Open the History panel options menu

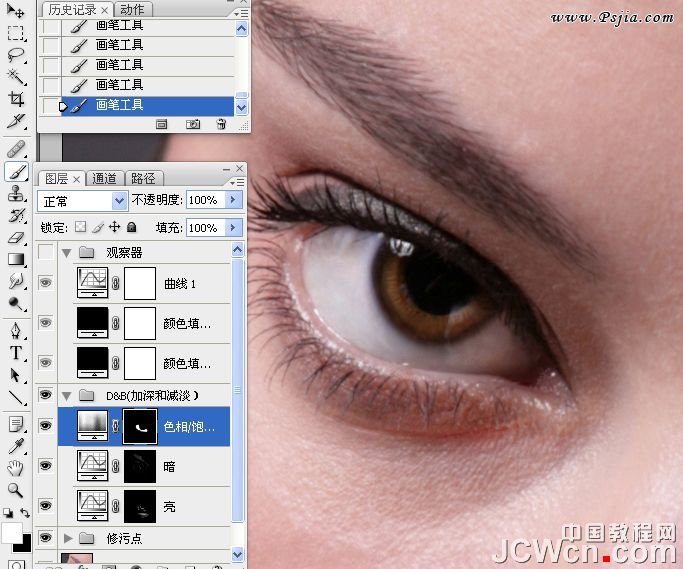(x=241, y=14)
